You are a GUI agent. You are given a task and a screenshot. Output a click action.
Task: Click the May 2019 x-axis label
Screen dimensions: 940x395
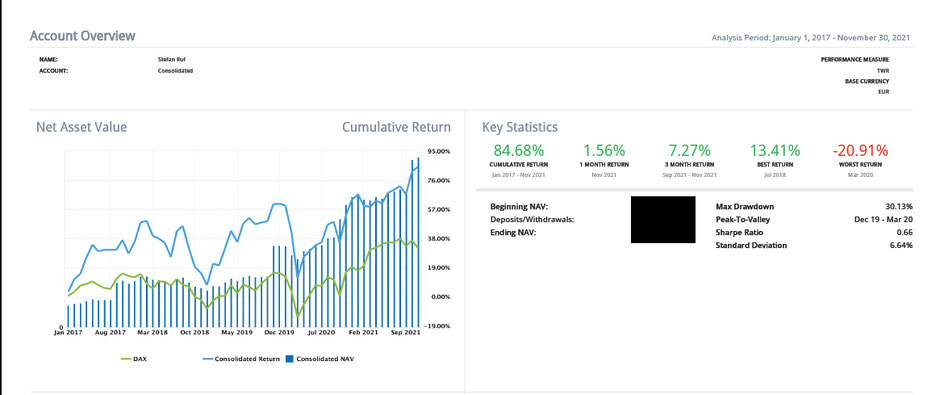pos(237,332)
